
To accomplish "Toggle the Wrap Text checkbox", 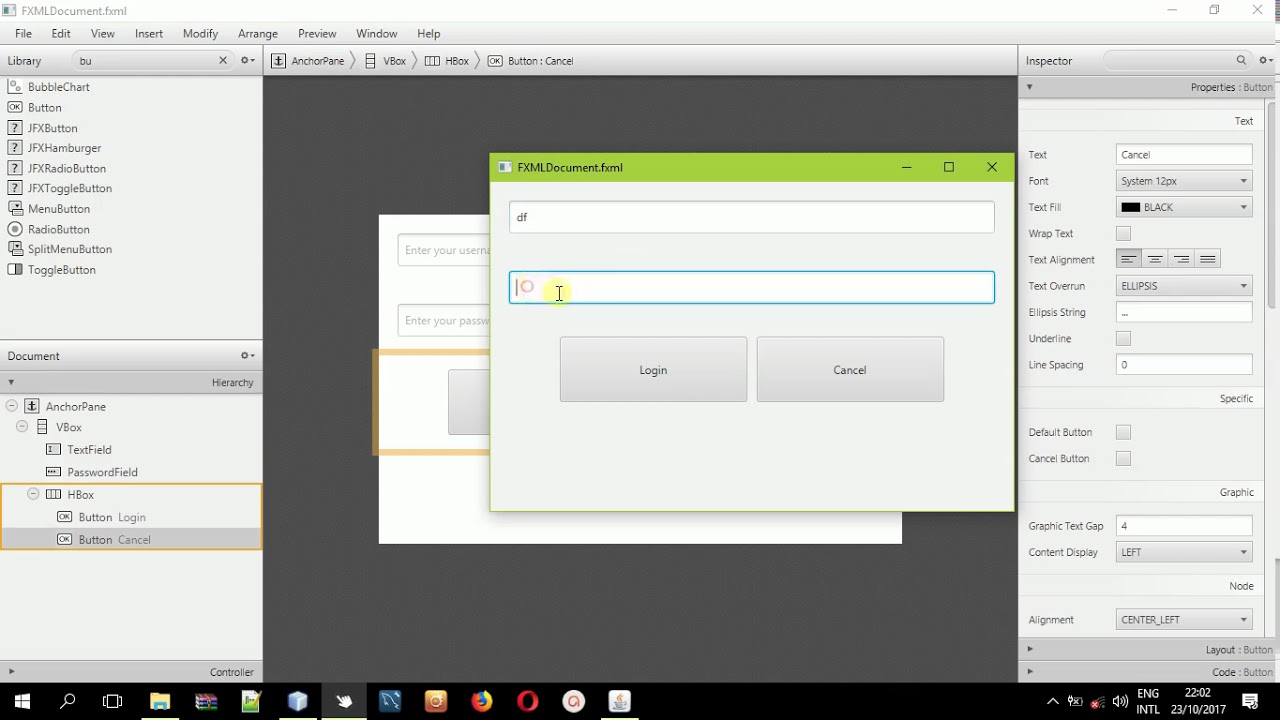I will coord(1123,233).
